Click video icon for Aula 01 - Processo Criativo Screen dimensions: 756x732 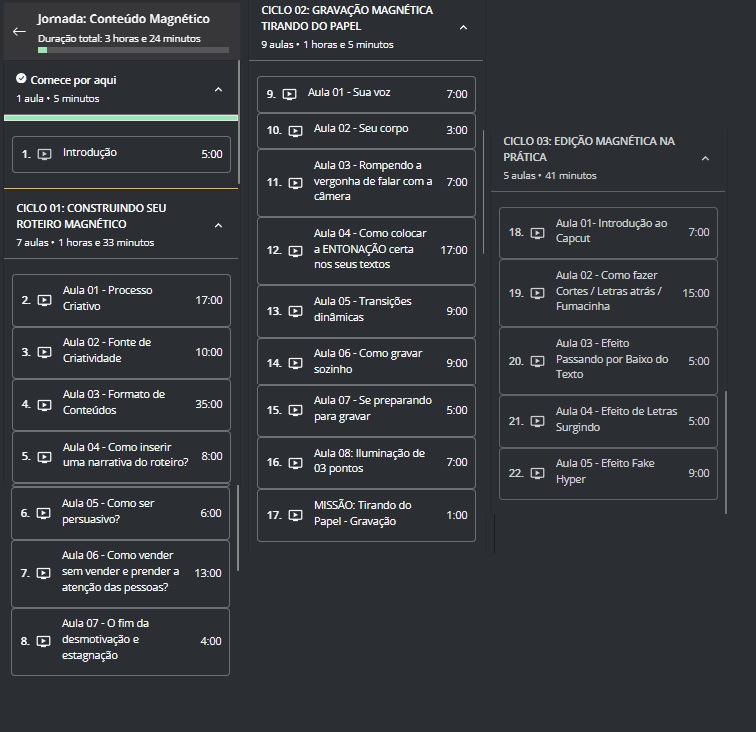(x=44, y=300)
